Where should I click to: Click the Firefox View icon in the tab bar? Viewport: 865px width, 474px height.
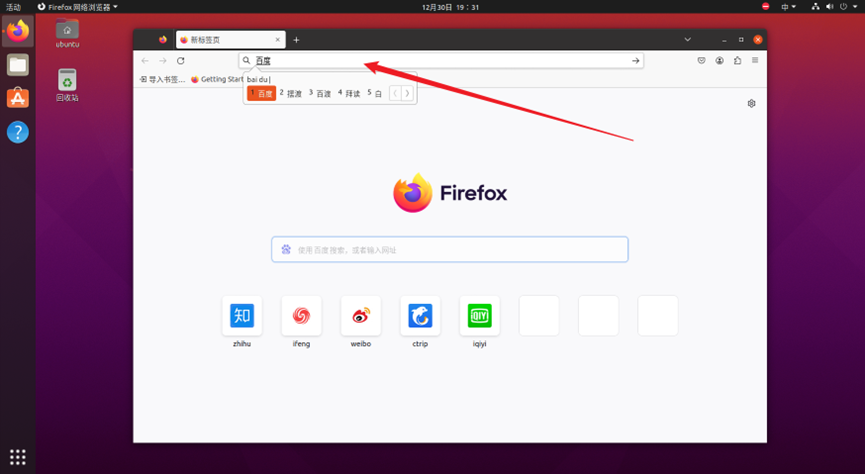click(163, 40)
